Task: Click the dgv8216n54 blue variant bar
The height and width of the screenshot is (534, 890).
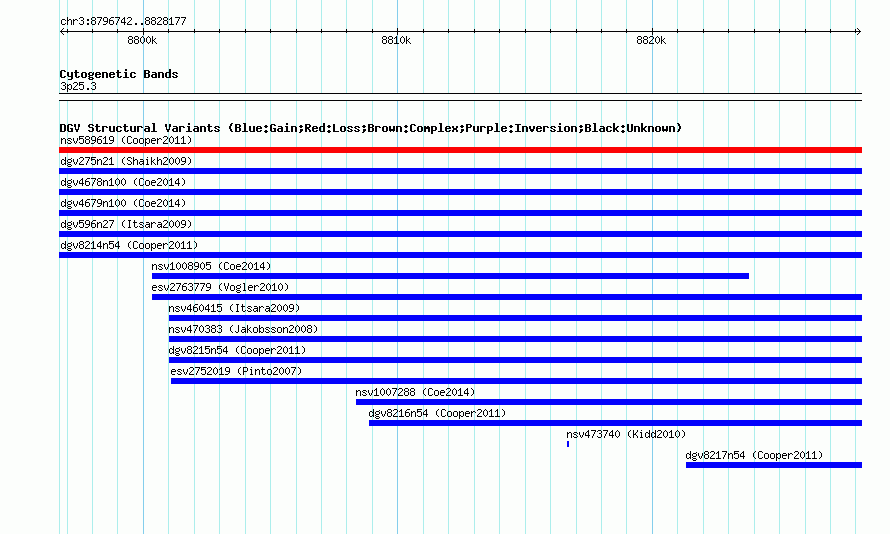Action: point(615,423)
